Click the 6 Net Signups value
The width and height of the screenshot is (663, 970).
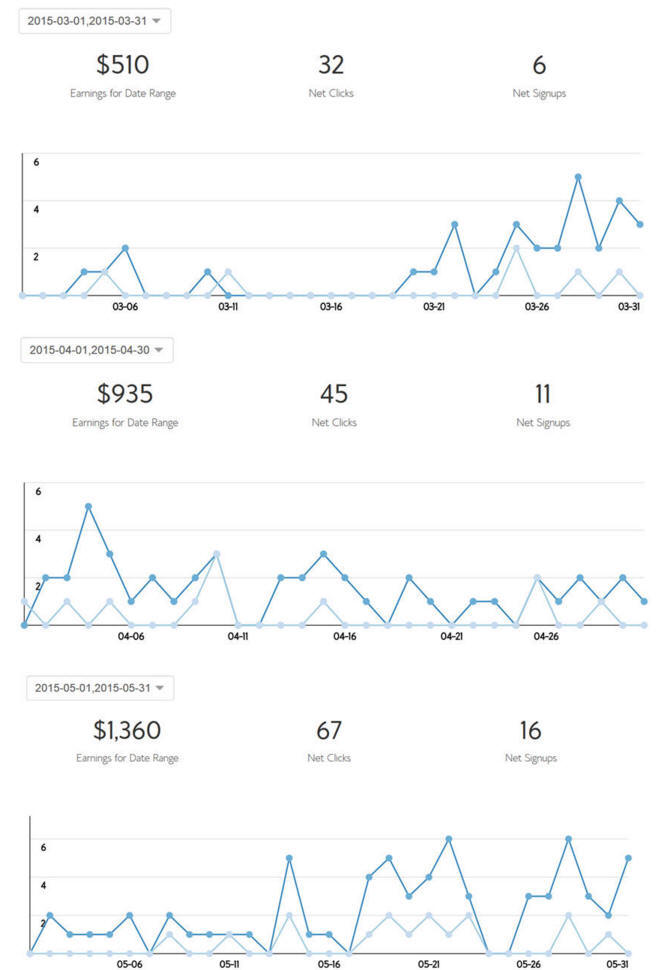pyautogui.click(x=539, y=66)
